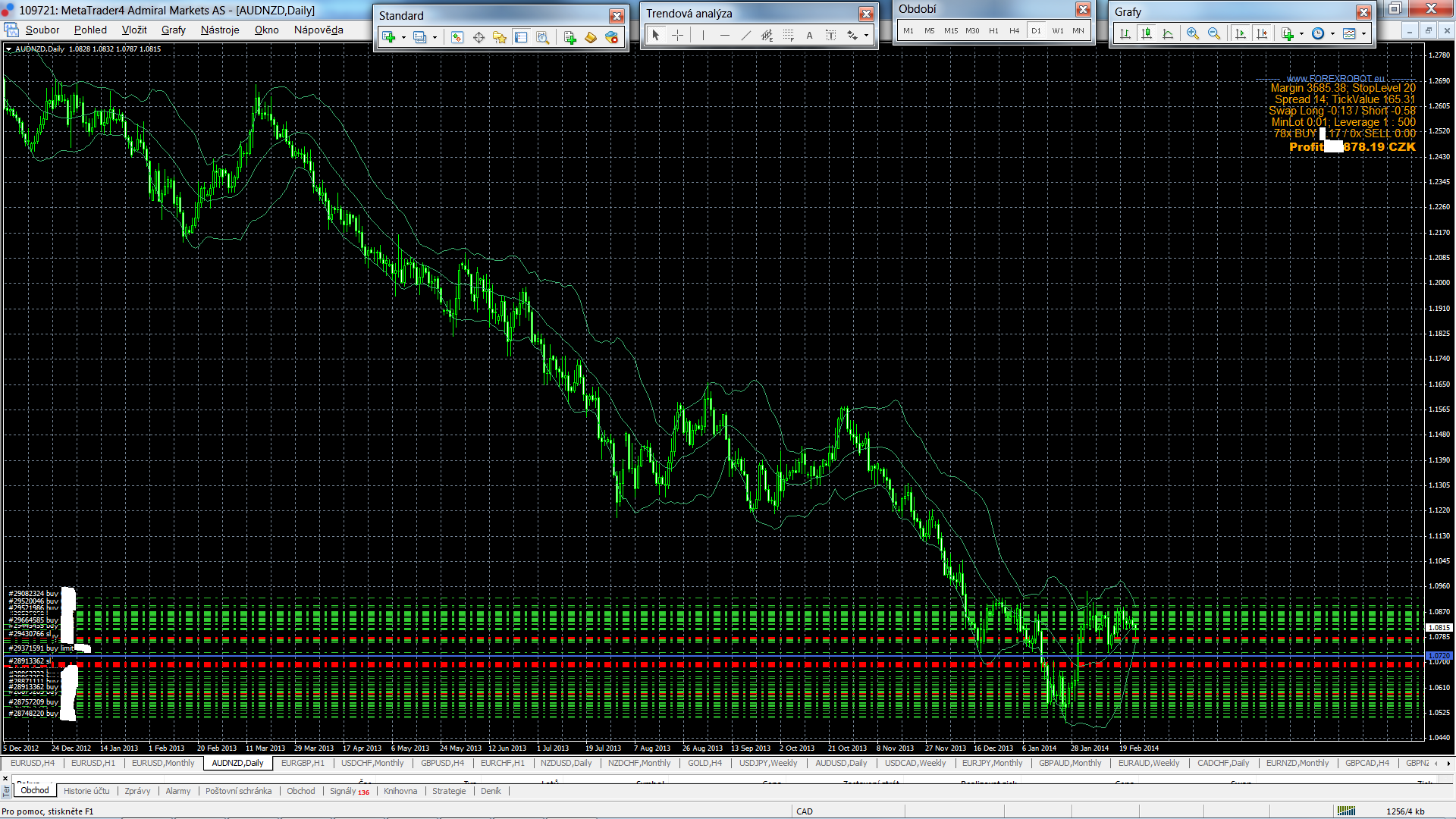Select the H4 timeframe button
The width and height of the screenshot is (1456, 819).
(1014, 31)
